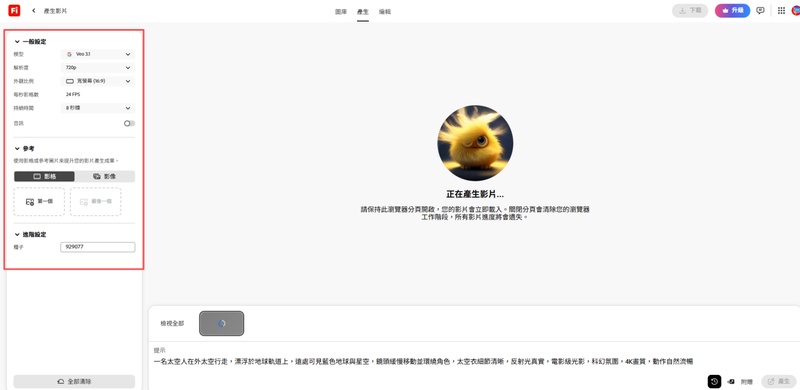Click the 產生影片 page title

click(x=55, y=11)
